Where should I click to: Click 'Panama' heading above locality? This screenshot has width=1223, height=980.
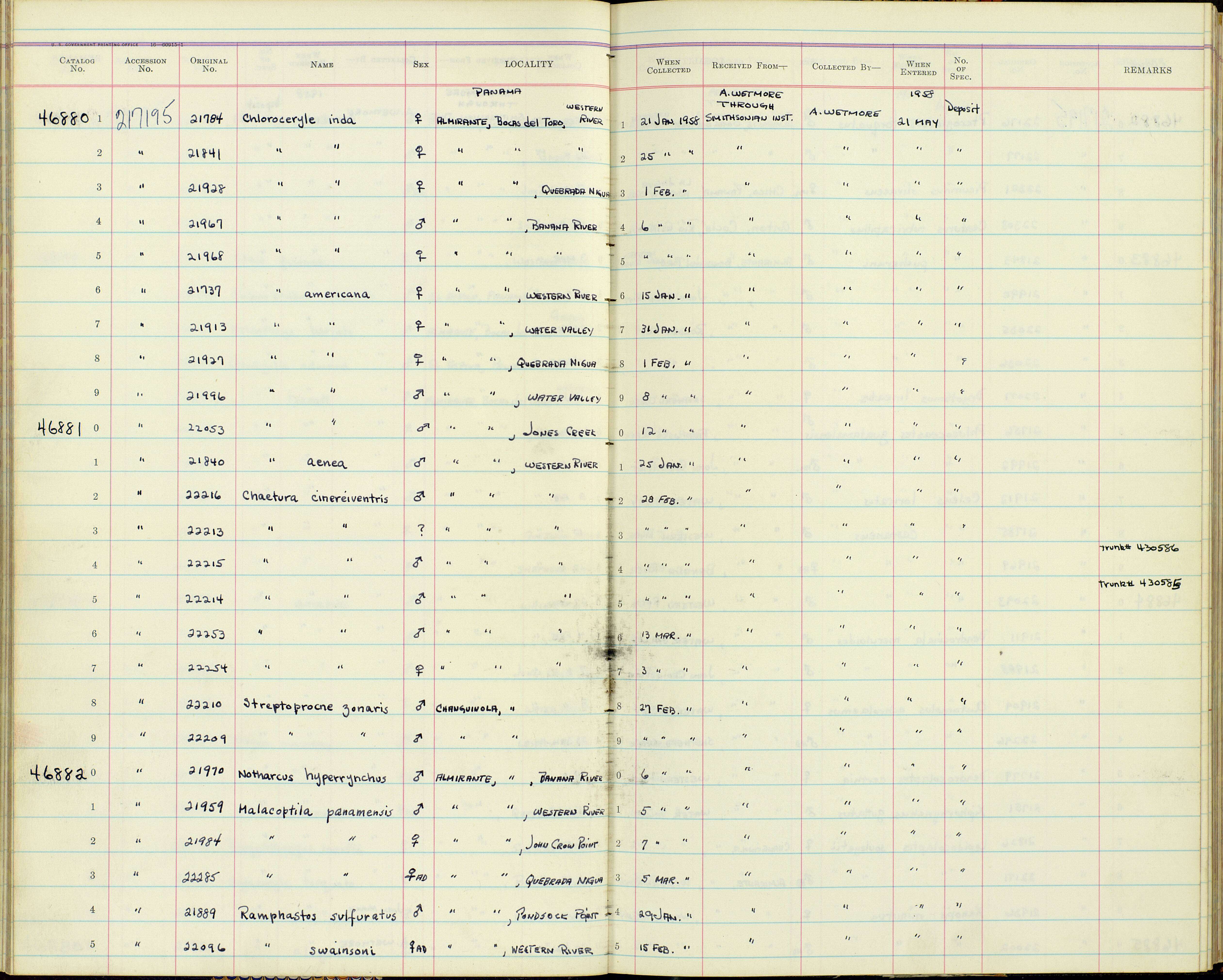(x=497, y=91)
